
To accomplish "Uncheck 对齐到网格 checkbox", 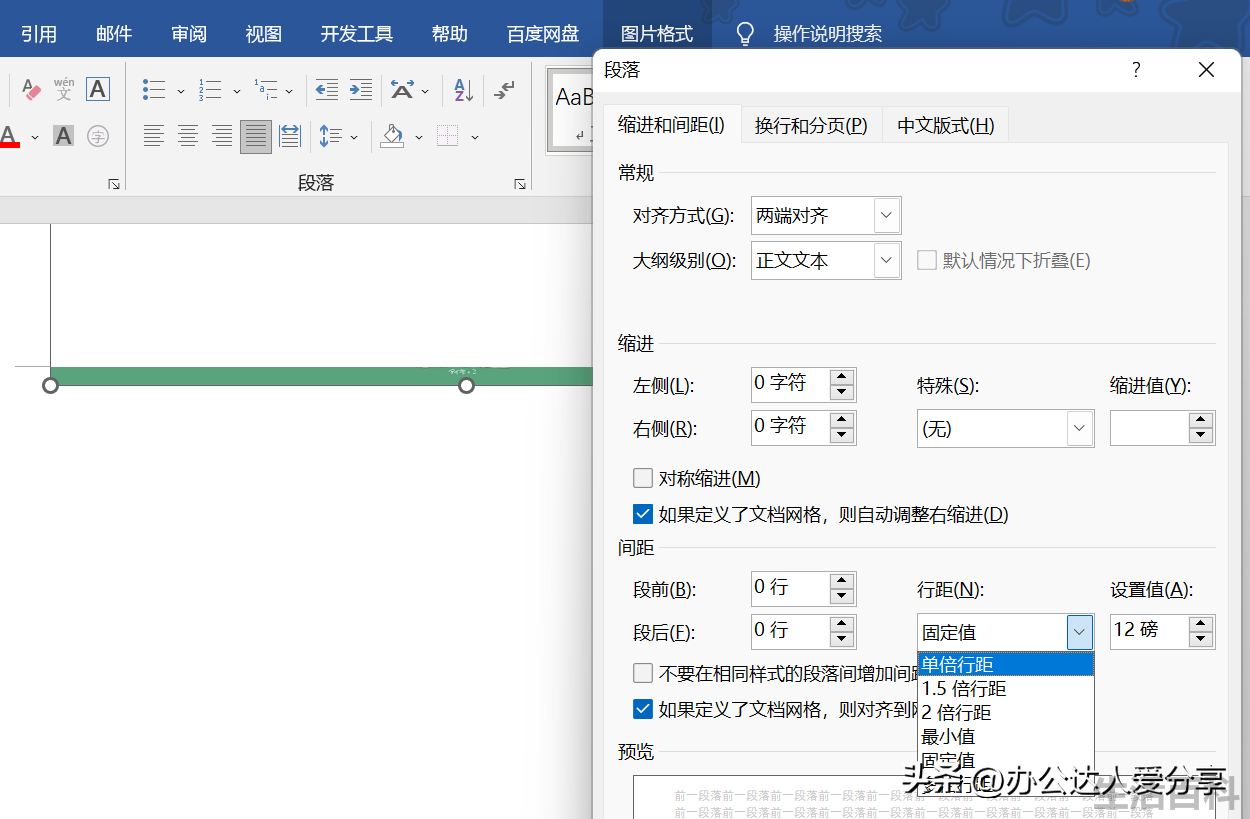I will click(x=643, y=709).
